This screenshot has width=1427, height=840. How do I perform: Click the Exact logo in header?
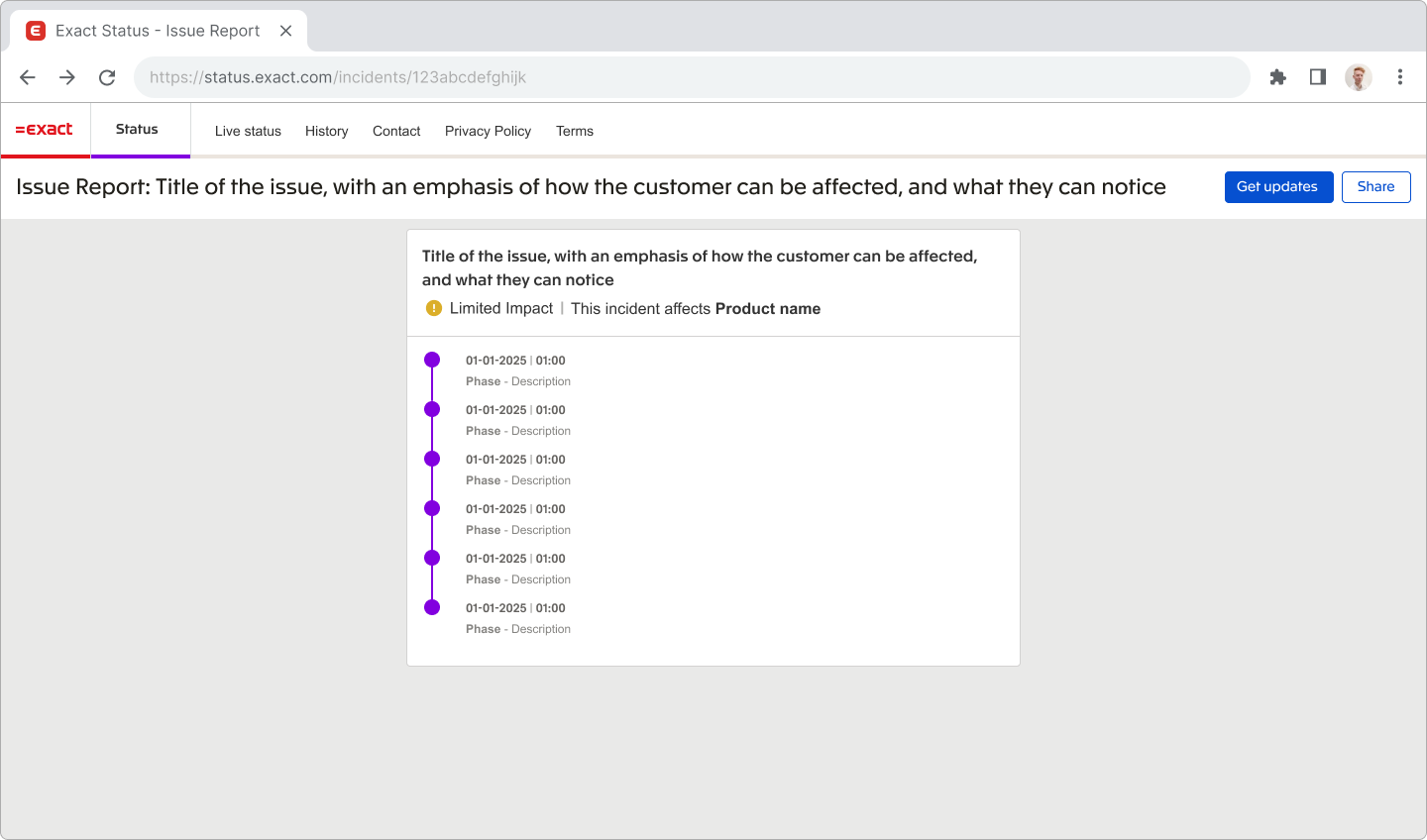[x=45, y=130]
